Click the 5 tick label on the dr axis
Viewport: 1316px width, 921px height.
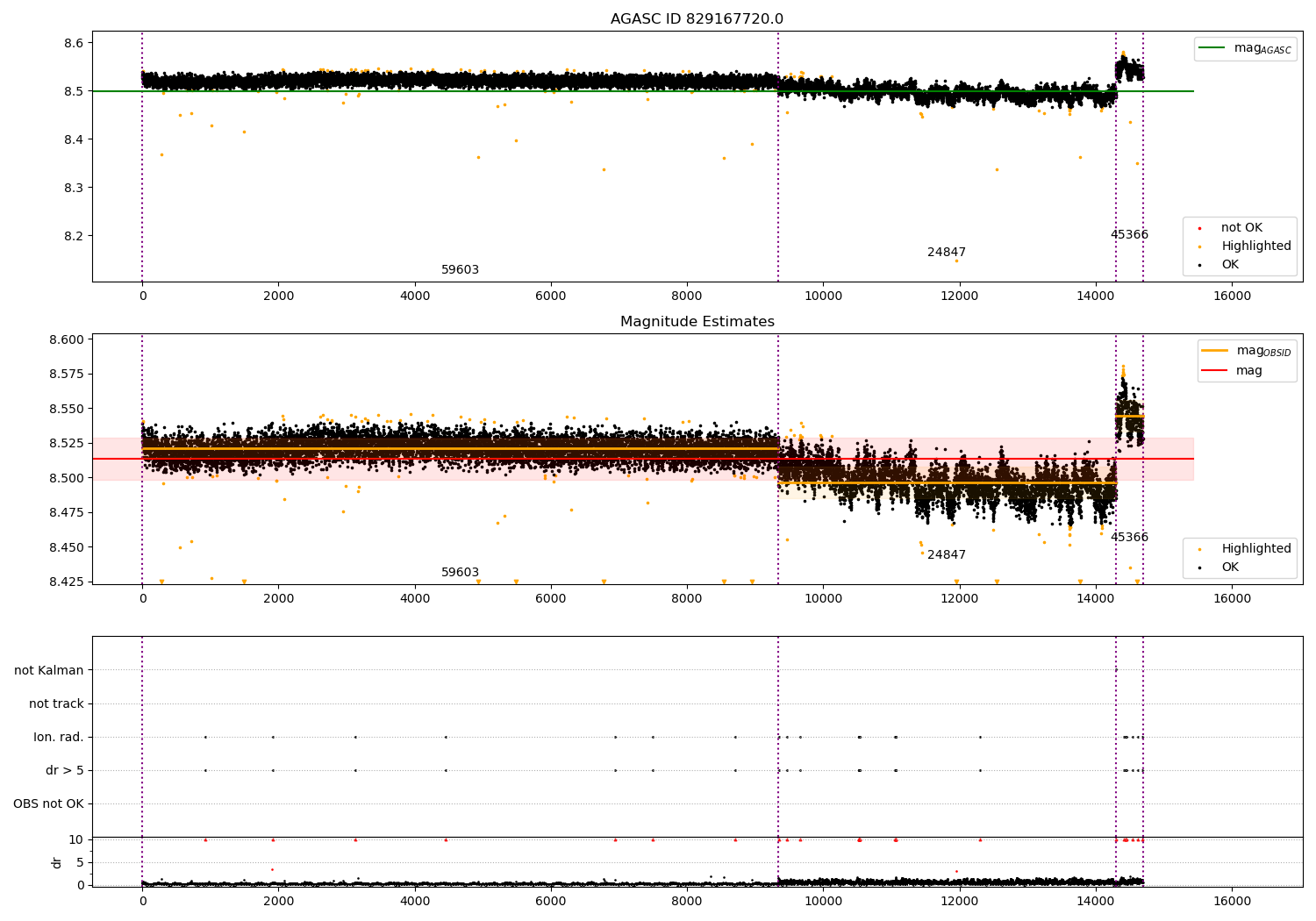[x=80, y=862]
